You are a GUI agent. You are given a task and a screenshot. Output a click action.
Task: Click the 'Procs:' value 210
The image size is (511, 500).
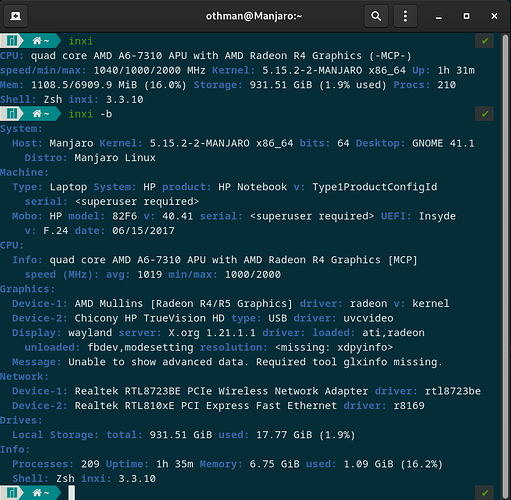[x=447, y=85]
